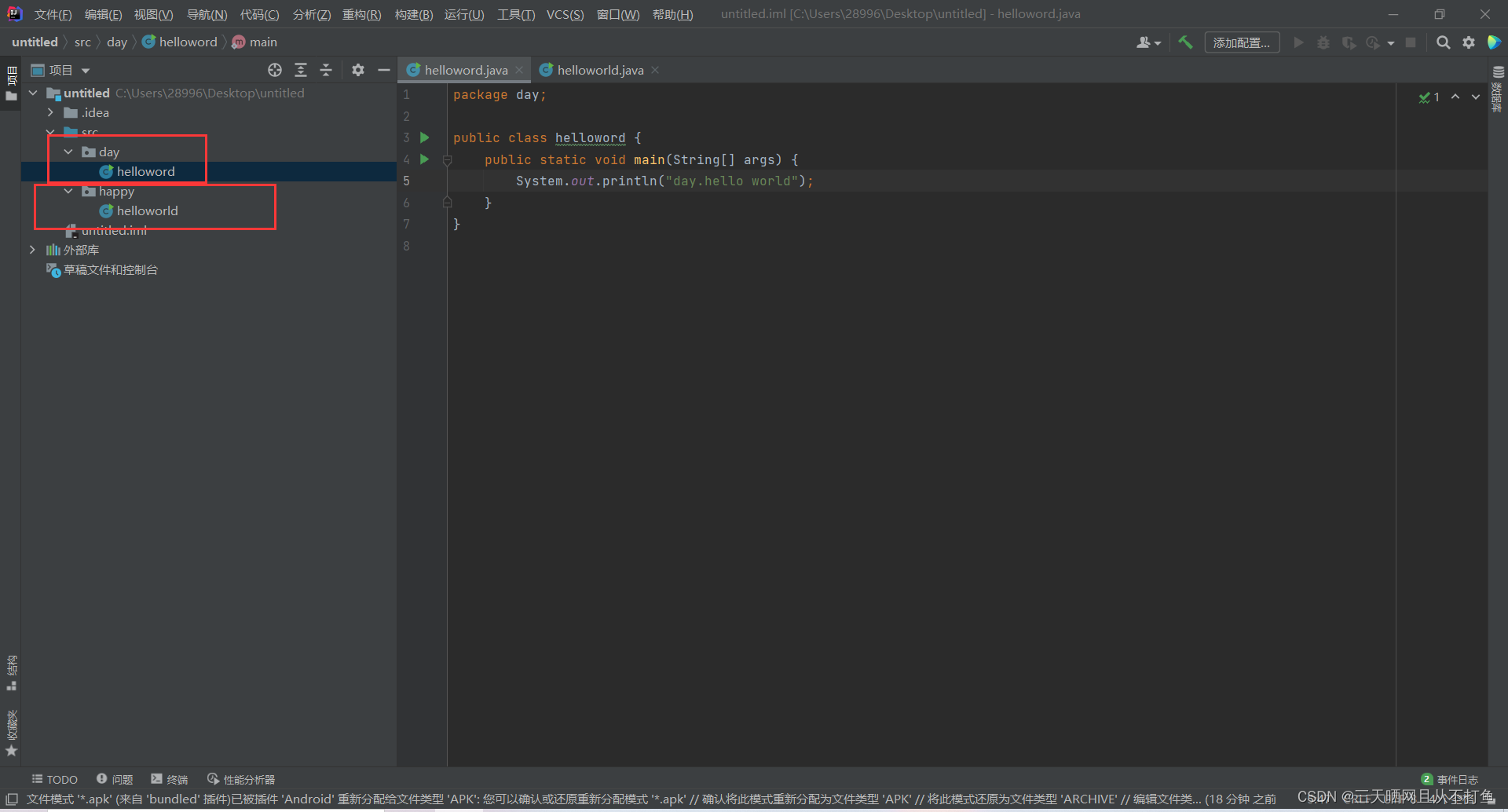Click the inspection checkmark widget in editor
The width and height of the screenshot is (1508, 812).
pyautogui.click(x=1429, y=97)
